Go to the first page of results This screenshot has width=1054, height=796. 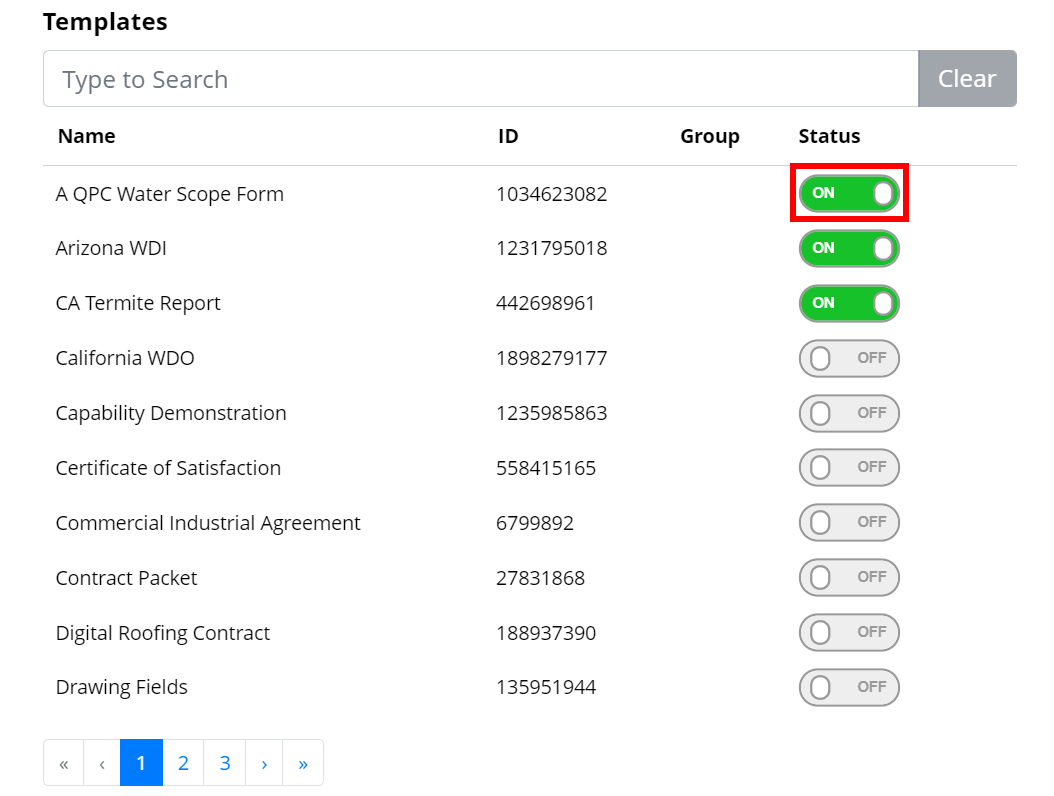(x=64, y=763)
